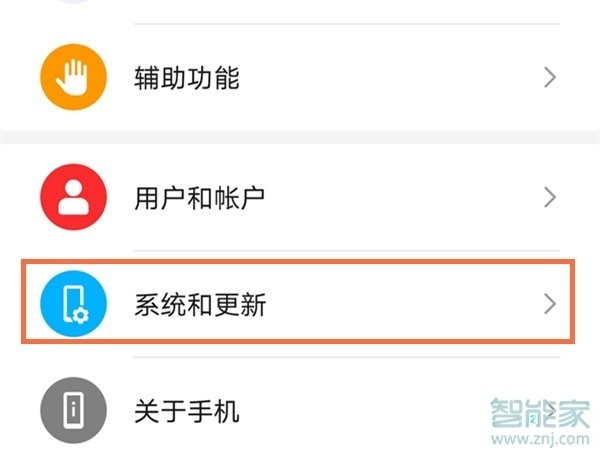The width and height of the screenshot is (600, 458).
Task: Open the 辅助功能 menu label
Action: point(187,78)
